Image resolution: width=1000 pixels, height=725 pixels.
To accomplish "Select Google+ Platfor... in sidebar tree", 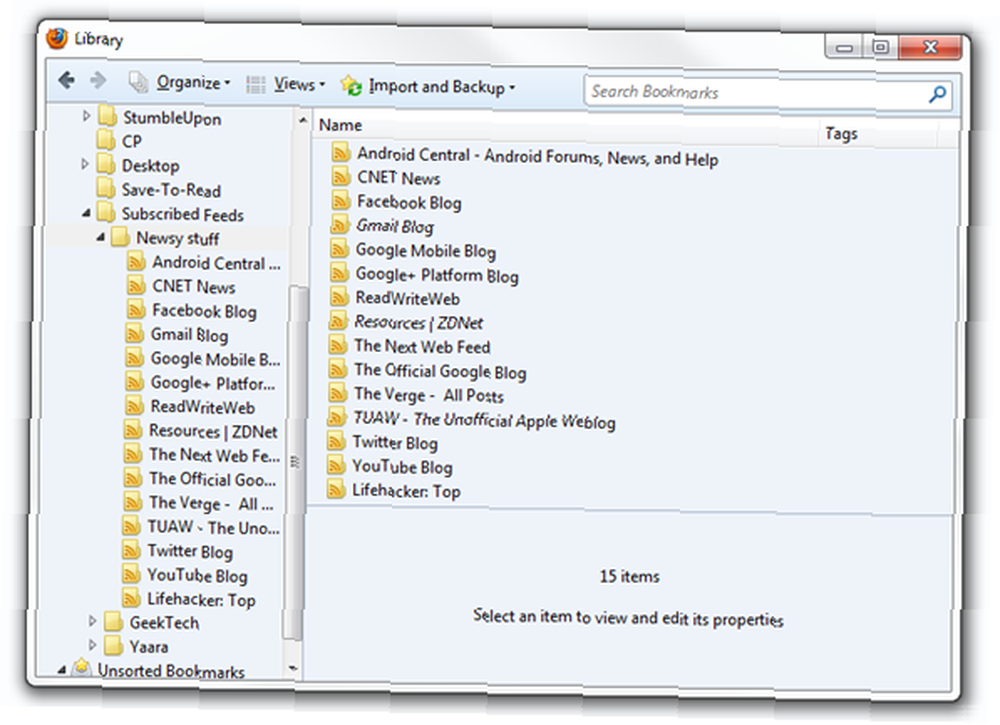I will [x=212, y=383].
